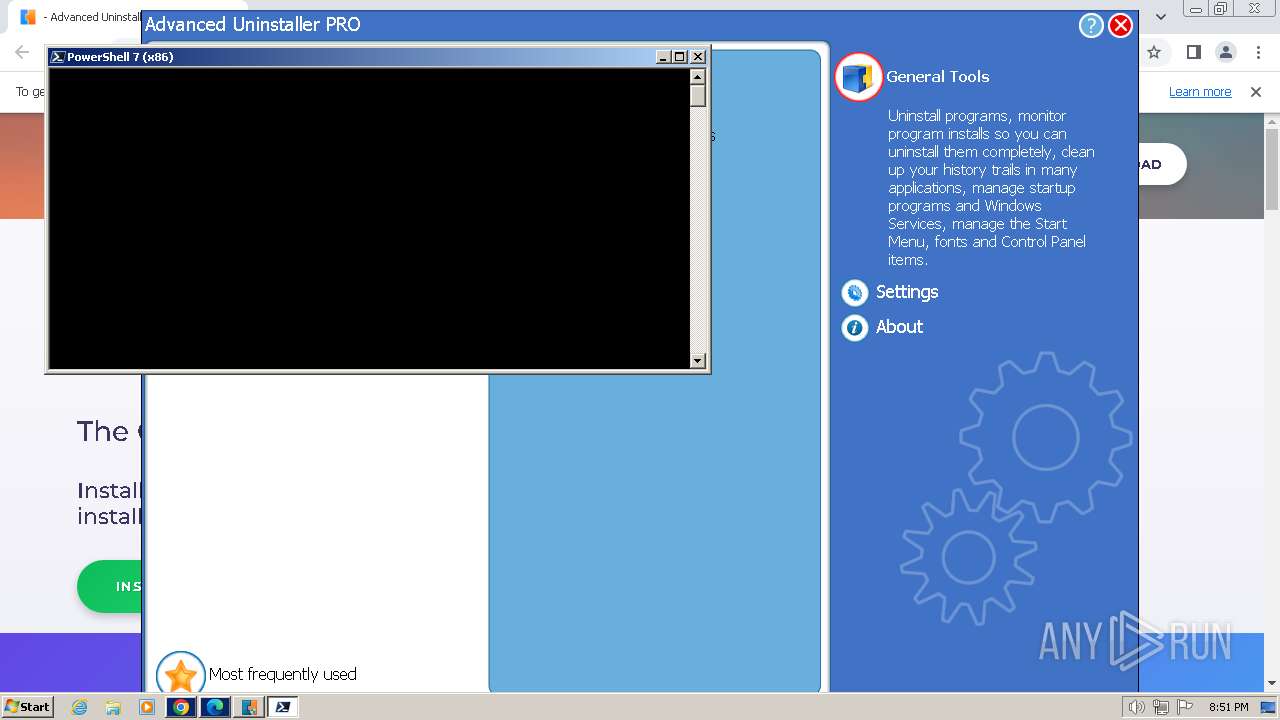Open the About section
The height and width of the screenshot is (720, 1280).
899,327
